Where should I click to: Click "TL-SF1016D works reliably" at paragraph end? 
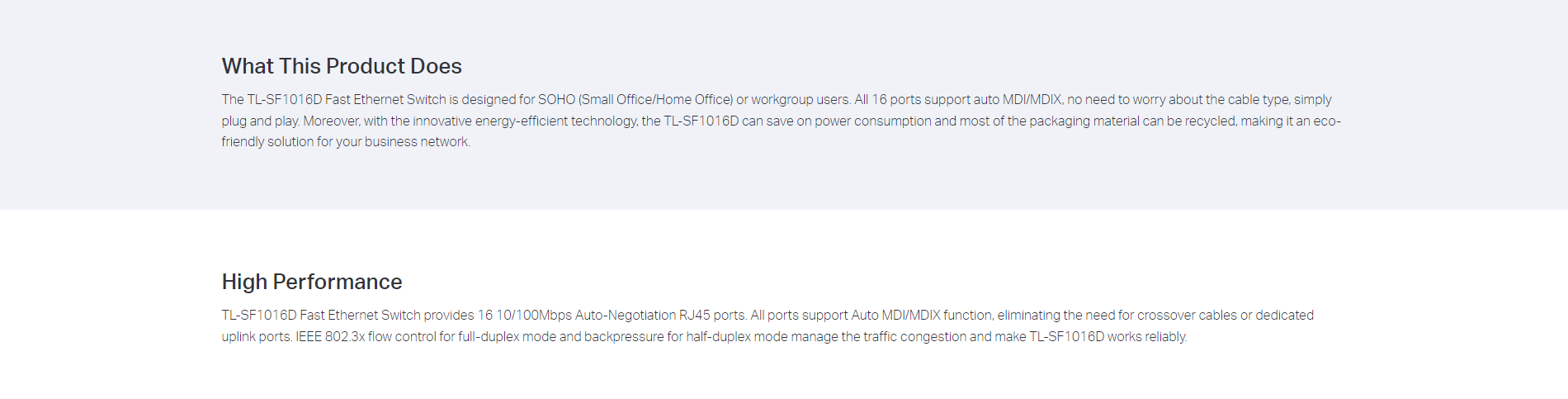point(1108,336)
